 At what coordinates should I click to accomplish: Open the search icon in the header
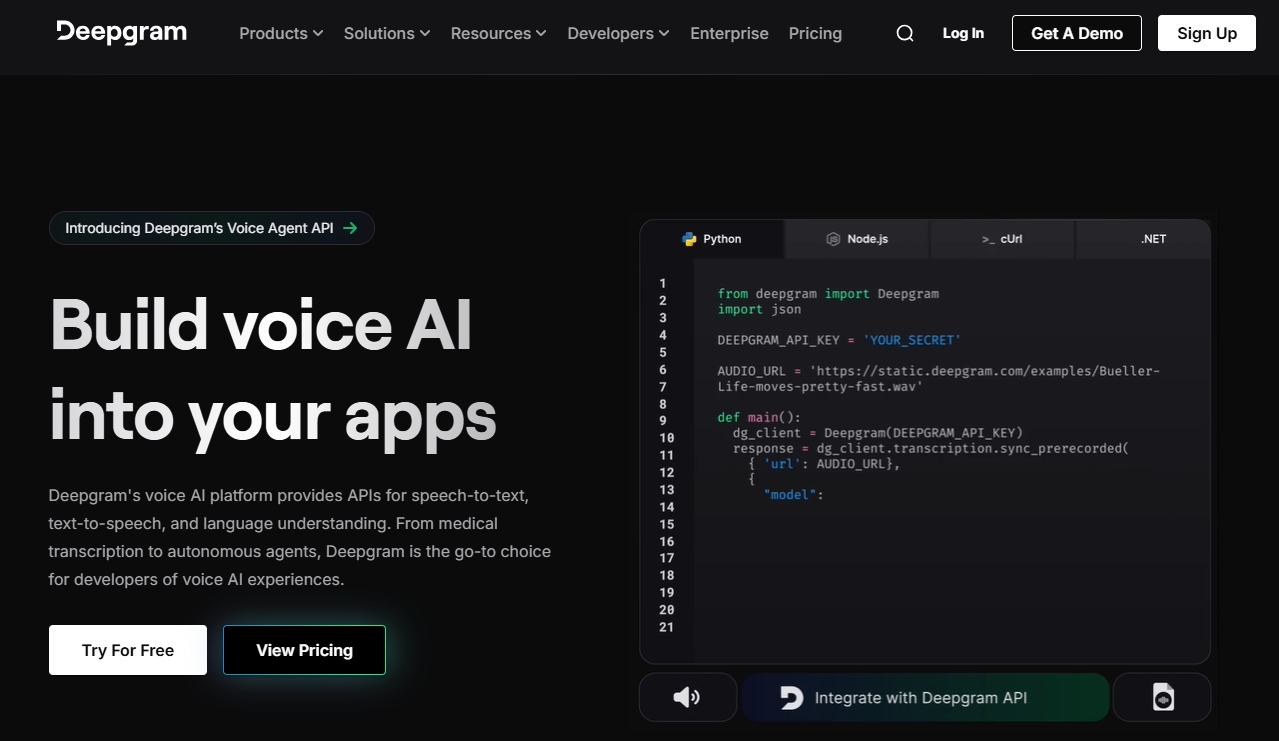tap(905, 33)
